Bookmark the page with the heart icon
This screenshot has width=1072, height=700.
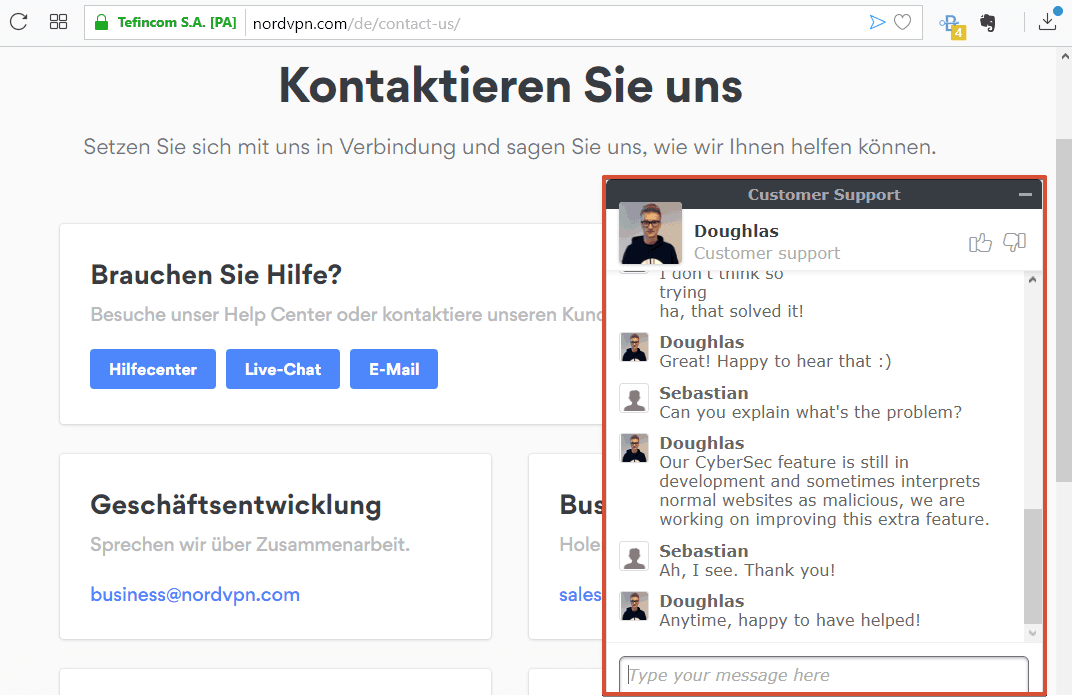pyautogui.click(x=902, y=23)
